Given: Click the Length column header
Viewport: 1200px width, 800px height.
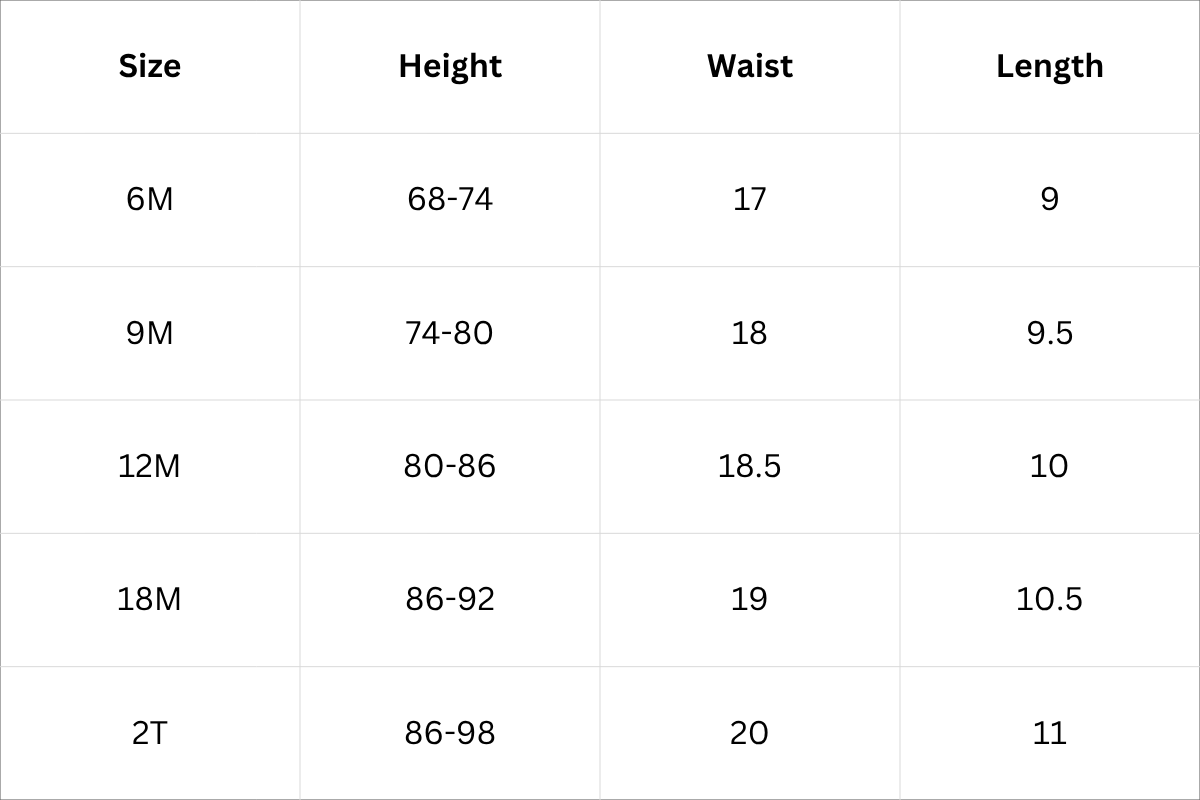Looking at the screenshot, I should click(1050, 66).
